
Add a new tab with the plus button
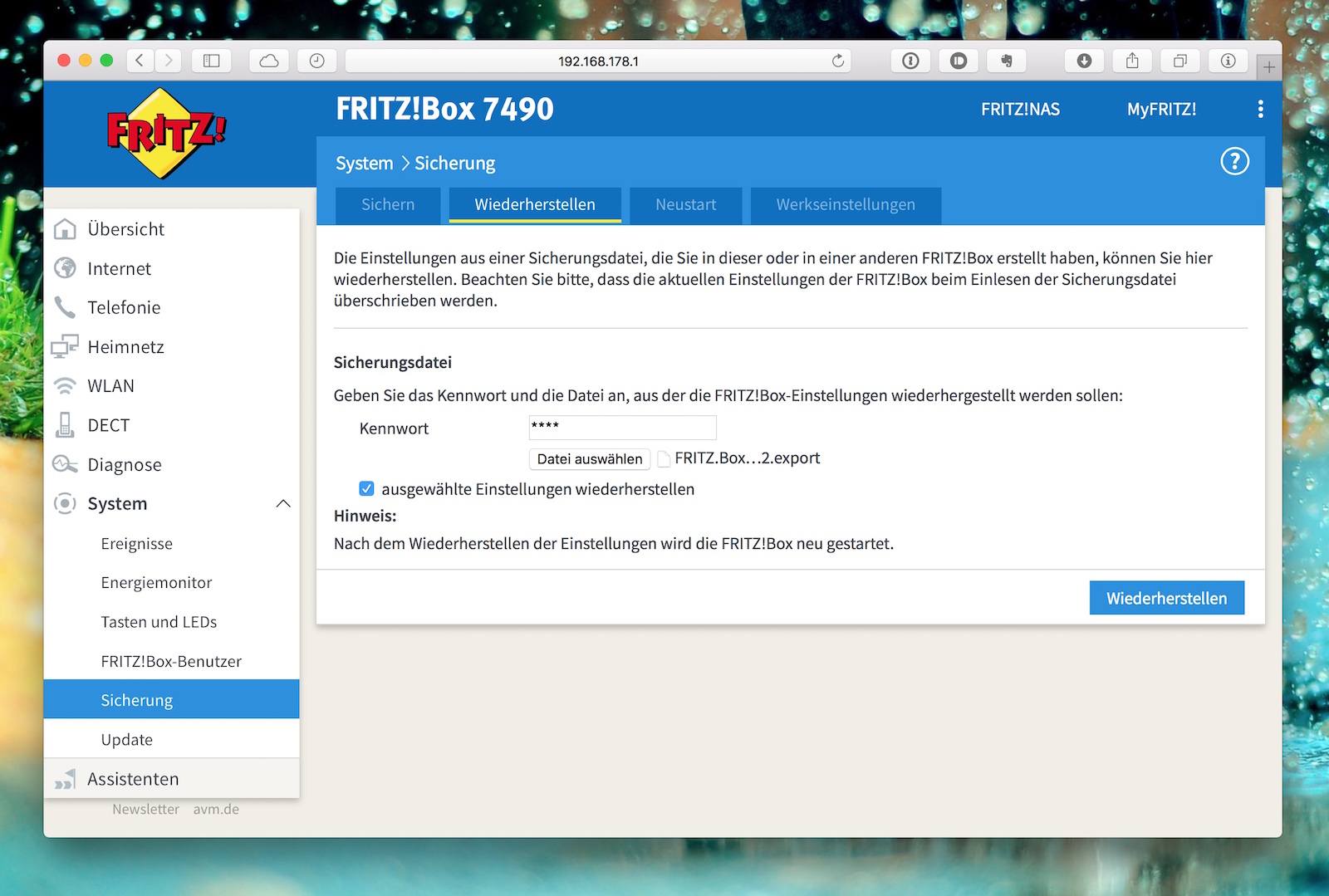coord(1268,67)
